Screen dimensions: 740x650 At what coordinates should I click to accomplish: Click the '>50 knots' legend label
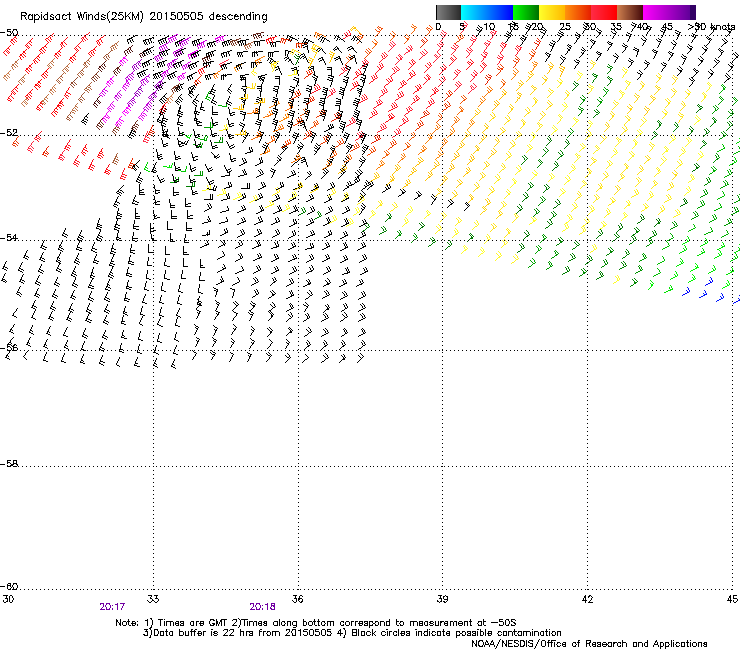click(x=712, y=27)
